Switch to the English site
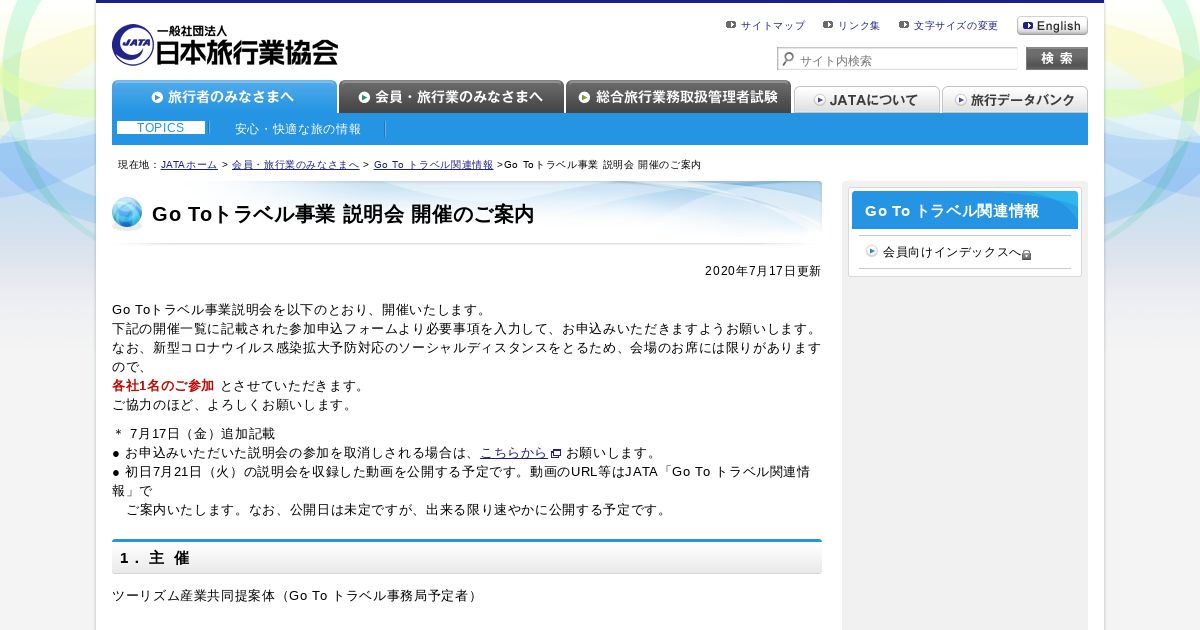This screenshot has width=1200, height=630. click(1052, 26)
